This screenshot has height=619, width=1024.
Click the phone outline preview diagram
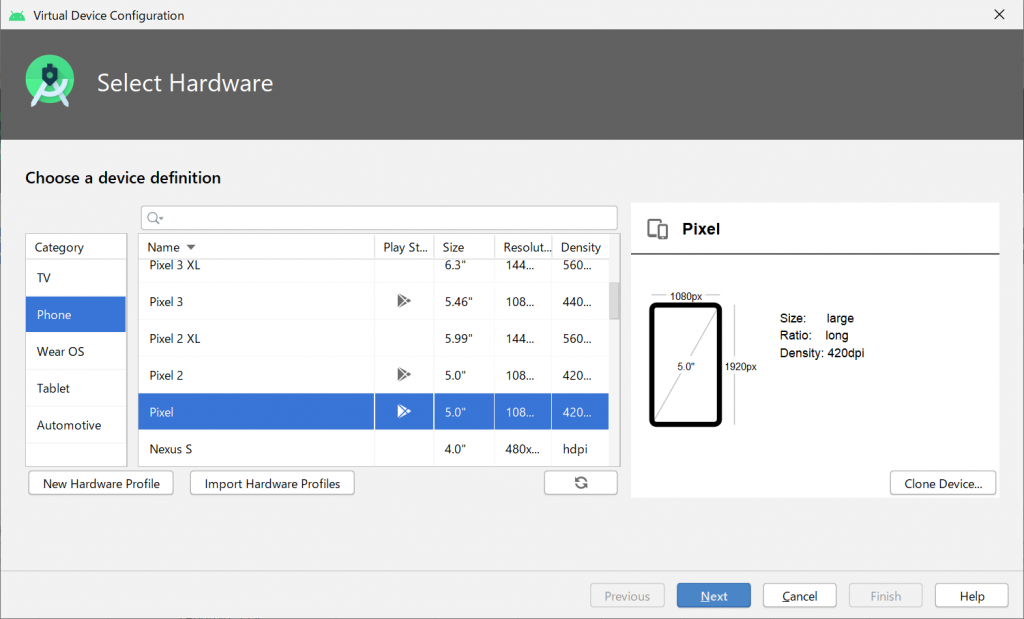[685, 365]
